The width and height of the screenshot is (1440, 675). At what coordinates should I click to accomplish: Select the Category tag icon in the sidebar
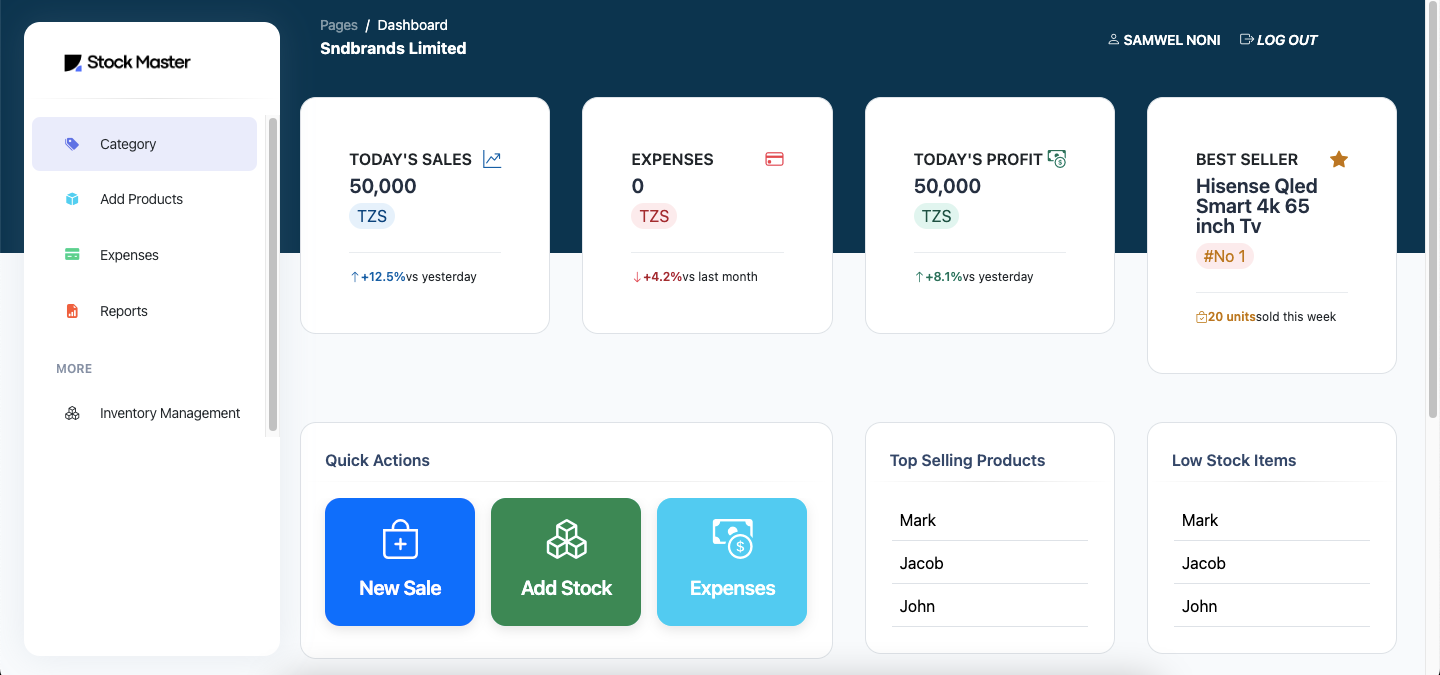(71, 143)
